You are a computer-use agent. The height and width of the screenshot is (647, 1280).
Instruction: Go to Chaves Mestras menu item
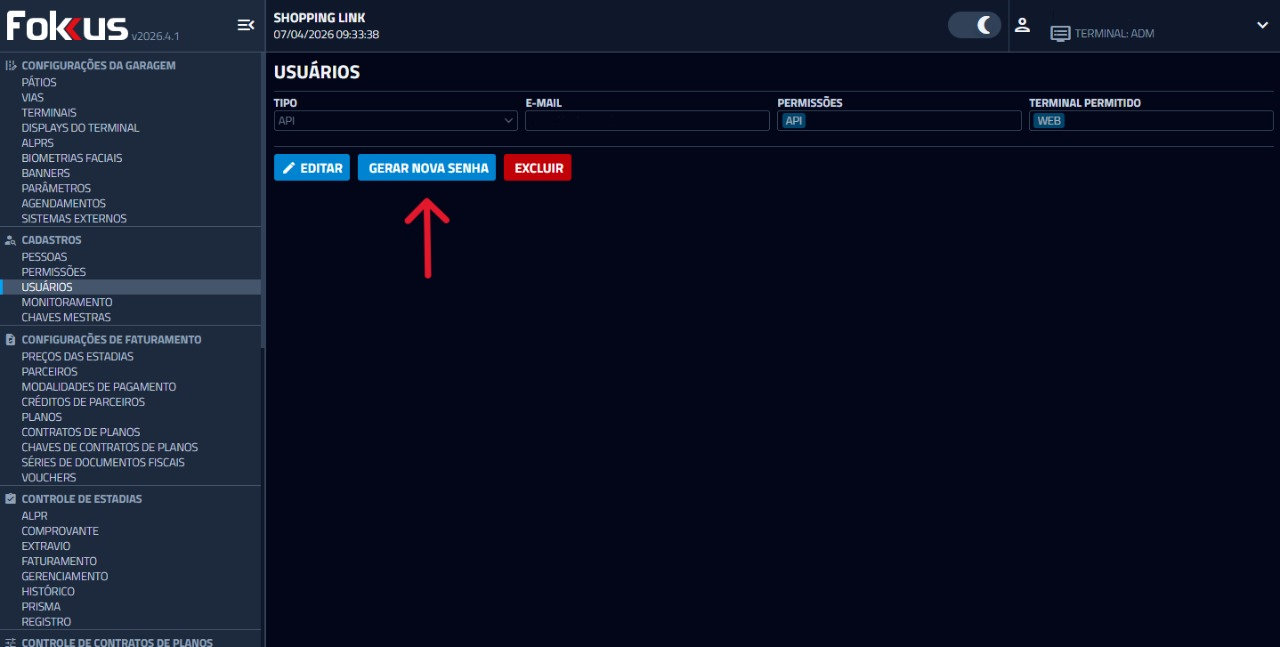66,317
